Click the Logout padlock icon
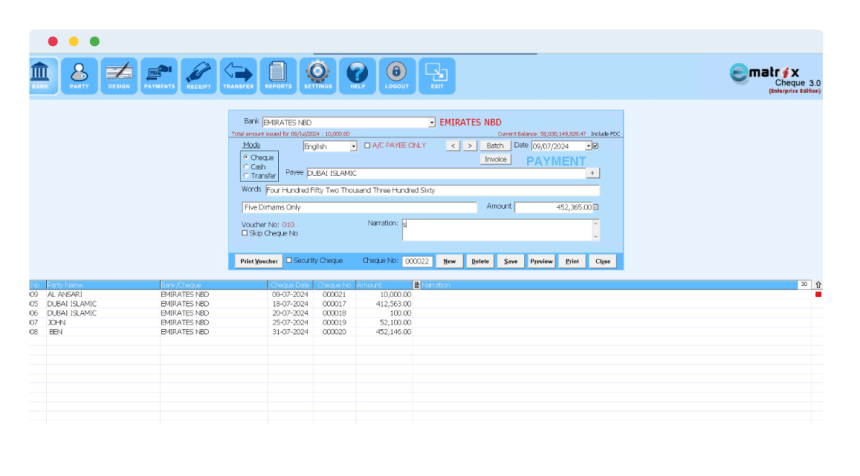860x476 pixels. [x=397, y=76]
